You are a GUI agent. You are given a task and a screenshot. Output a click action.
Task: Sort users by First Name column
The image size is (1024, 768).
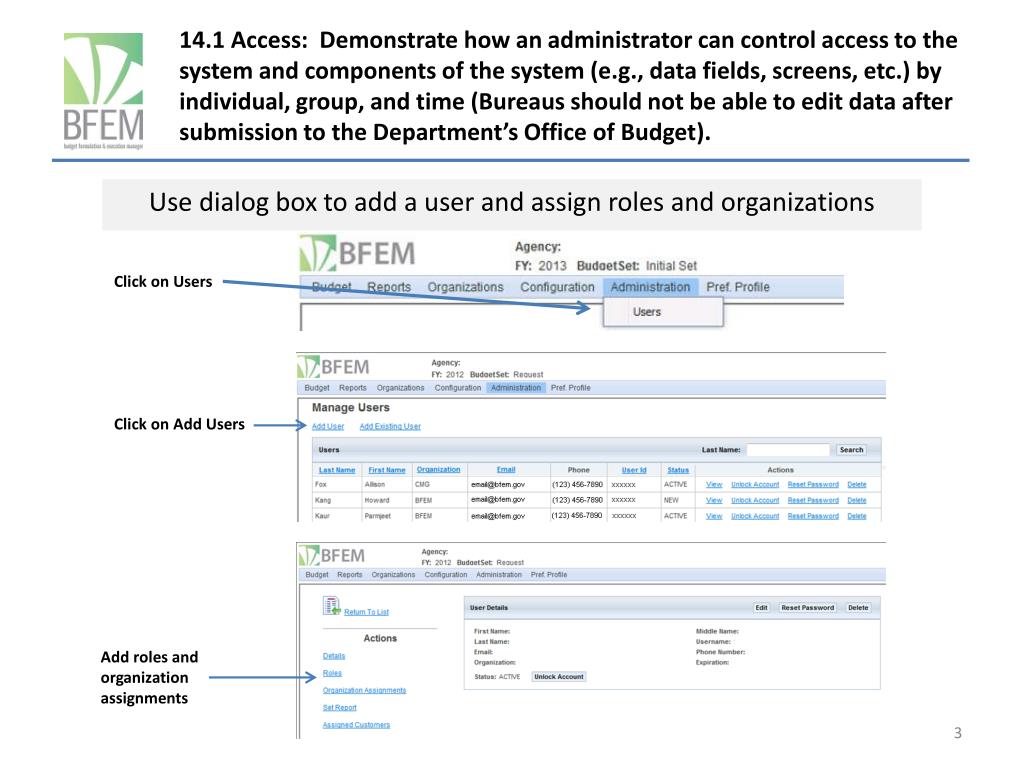point(387,470)
